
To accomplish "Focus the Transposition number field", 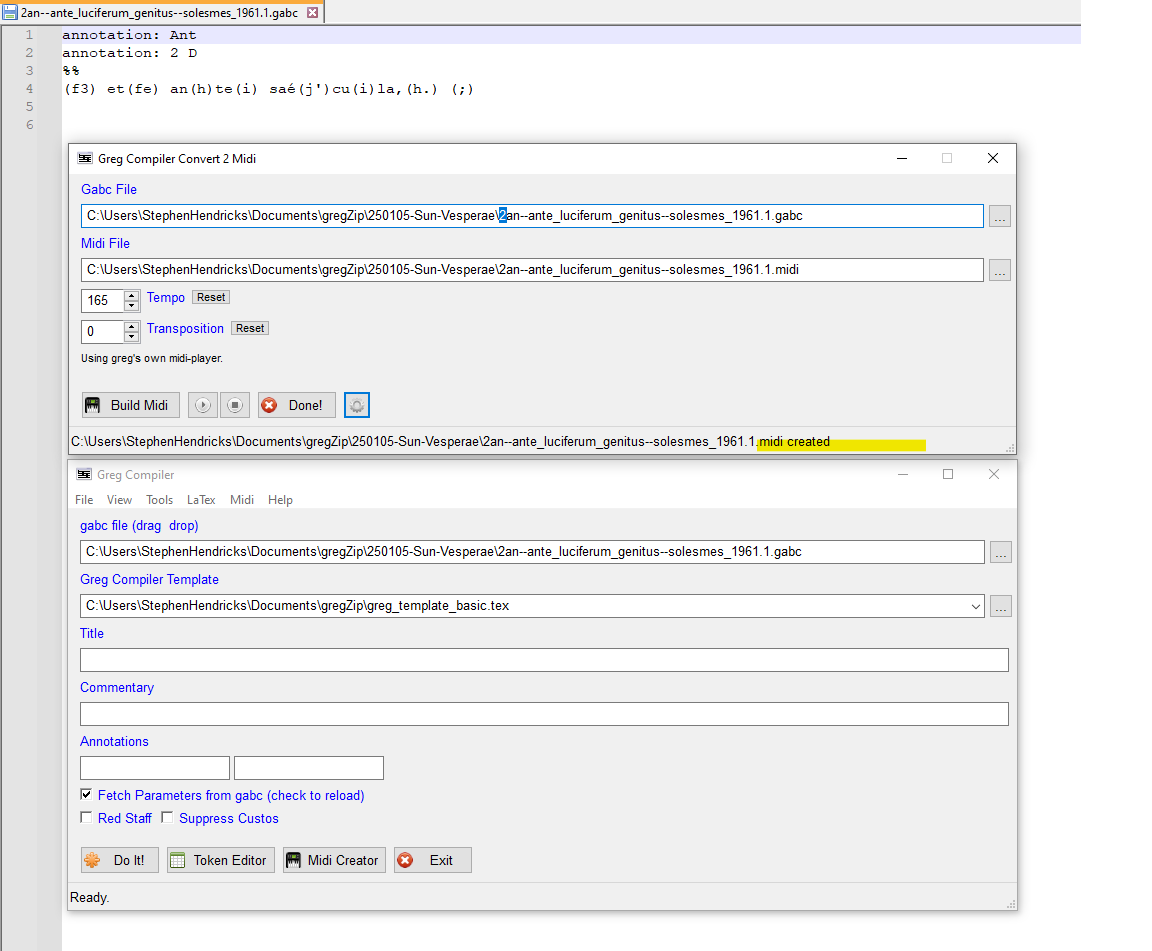I will coord(103,331).
